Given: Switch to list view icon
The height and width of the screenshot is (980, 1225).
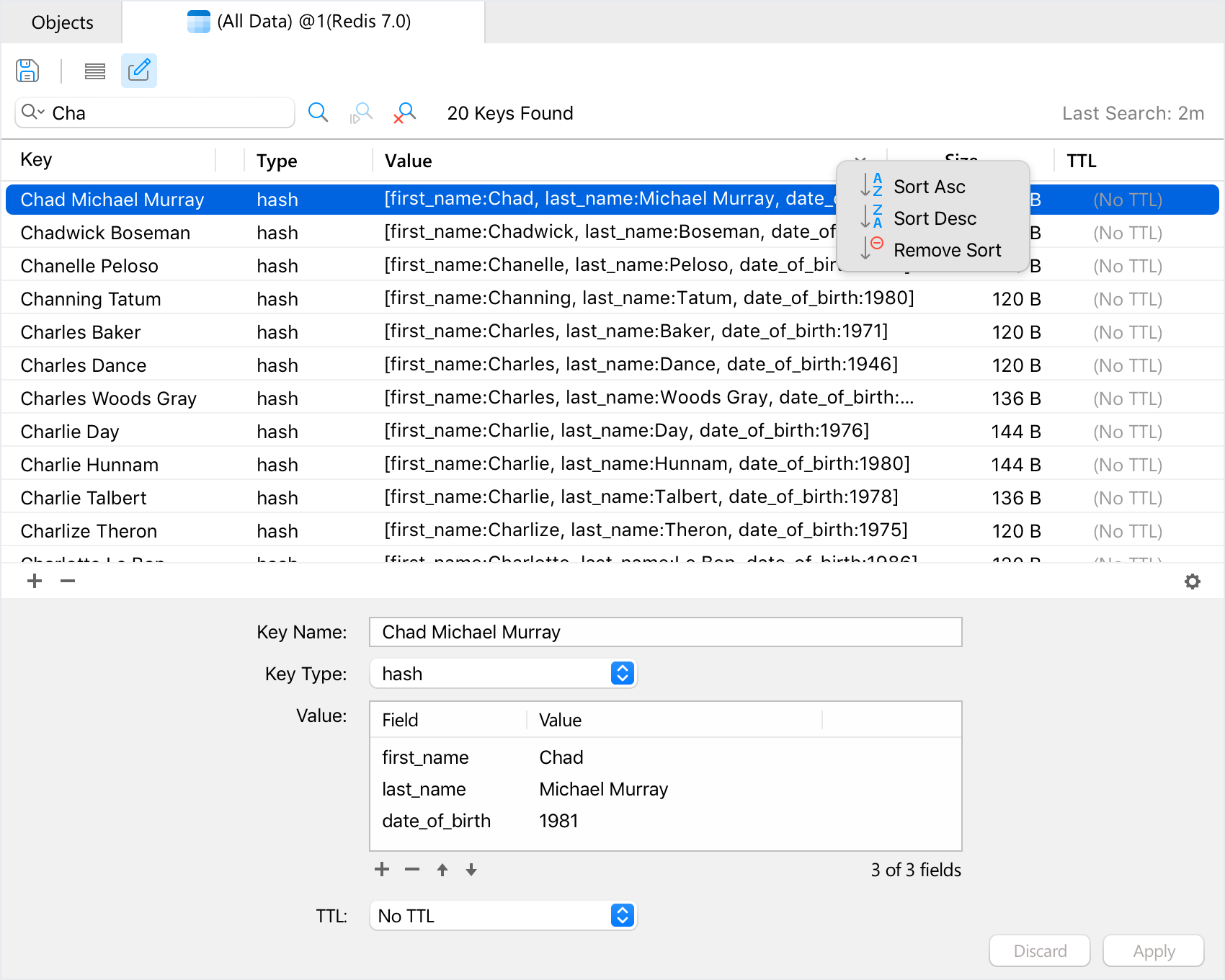Looking at the screenshot, I should click(x=95, y=71).
